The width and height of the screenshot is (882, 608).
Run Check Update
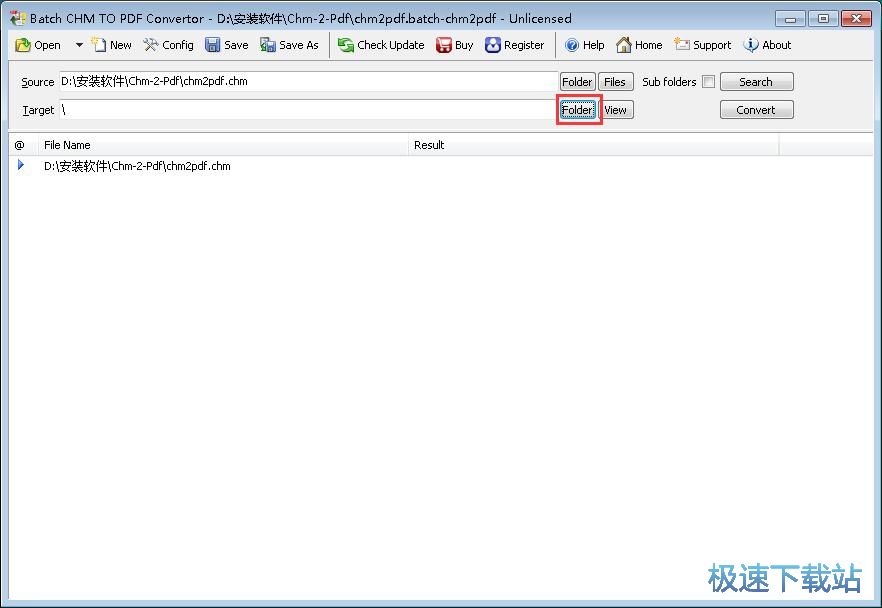coord(382,44)
